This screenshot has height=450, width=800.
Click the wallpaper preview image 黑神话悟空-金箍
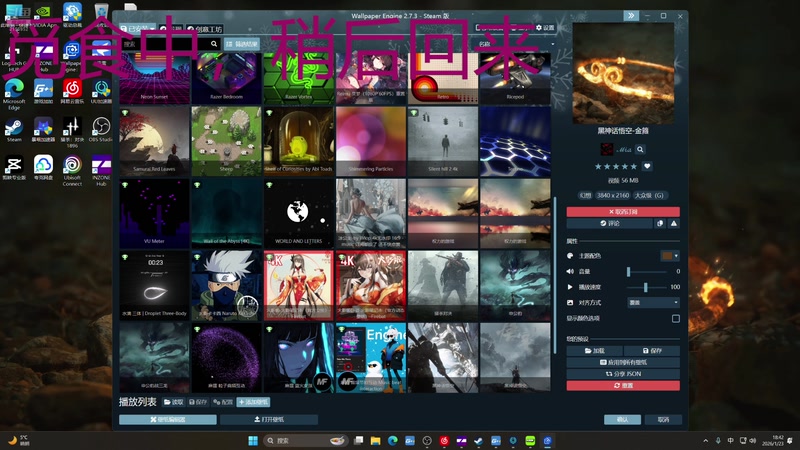(623, 73)
